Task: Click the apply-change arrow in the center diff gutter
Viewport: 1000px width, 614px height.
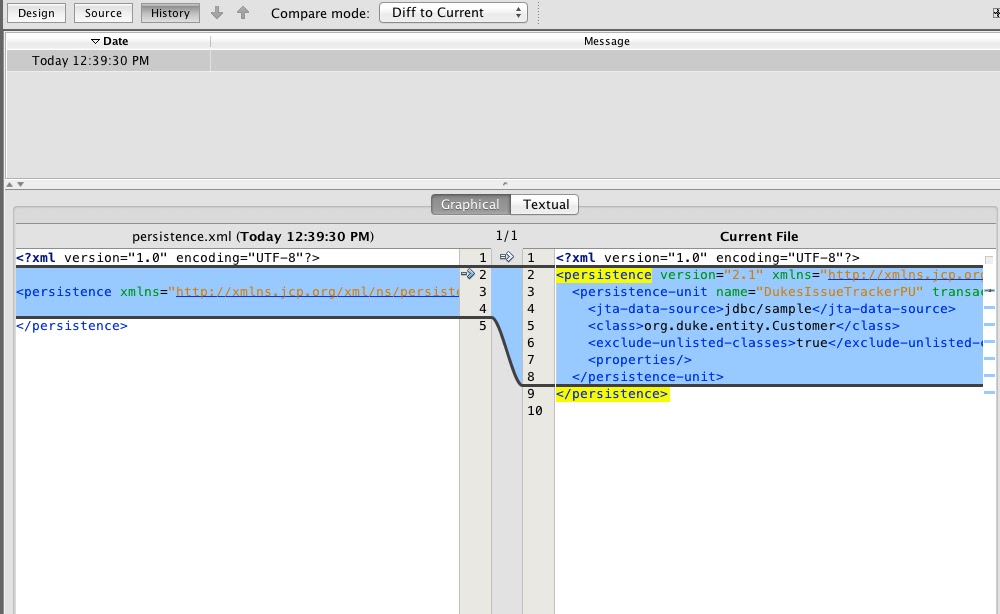Action: tap(506, 256)
